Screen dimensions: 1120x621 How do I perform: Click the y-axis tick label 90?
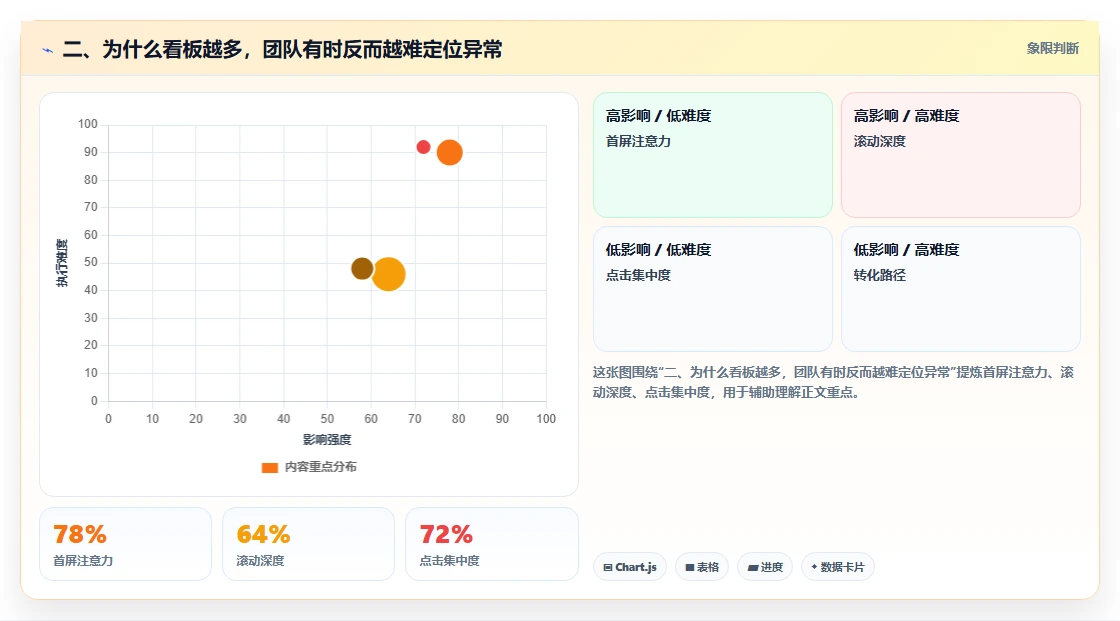point(91,151)
